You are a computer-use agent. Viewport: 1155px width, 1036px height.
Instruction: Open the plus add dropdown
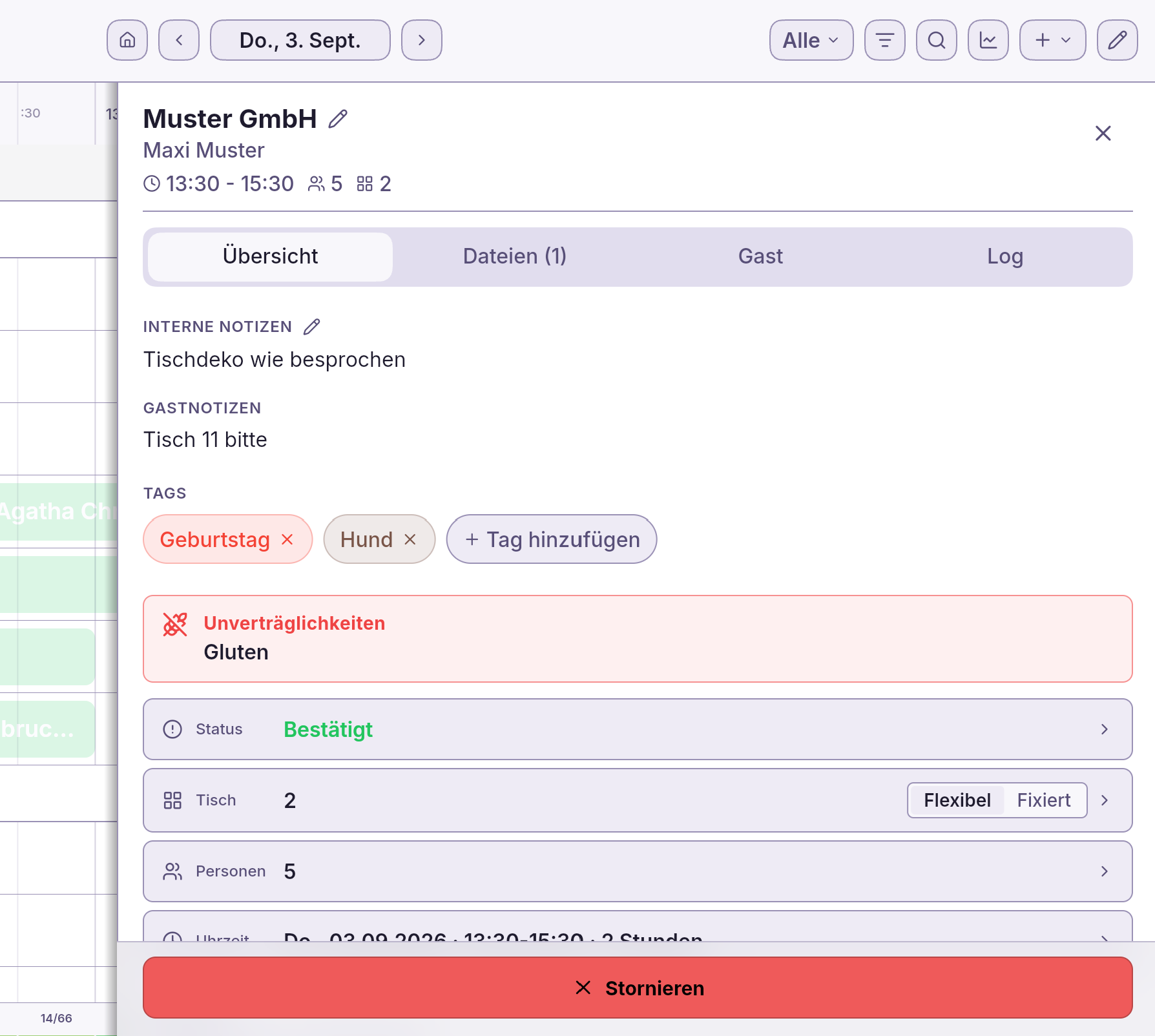point(1053,40)
